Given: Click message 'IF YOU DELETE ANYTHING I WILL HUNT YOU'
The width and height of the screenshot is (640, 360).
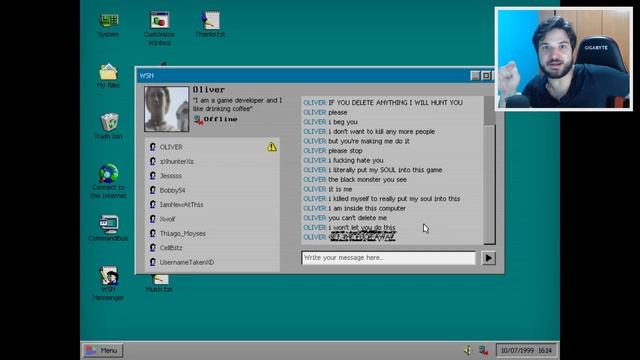Looking at the screenshot, I should click(x=396, y=103).
